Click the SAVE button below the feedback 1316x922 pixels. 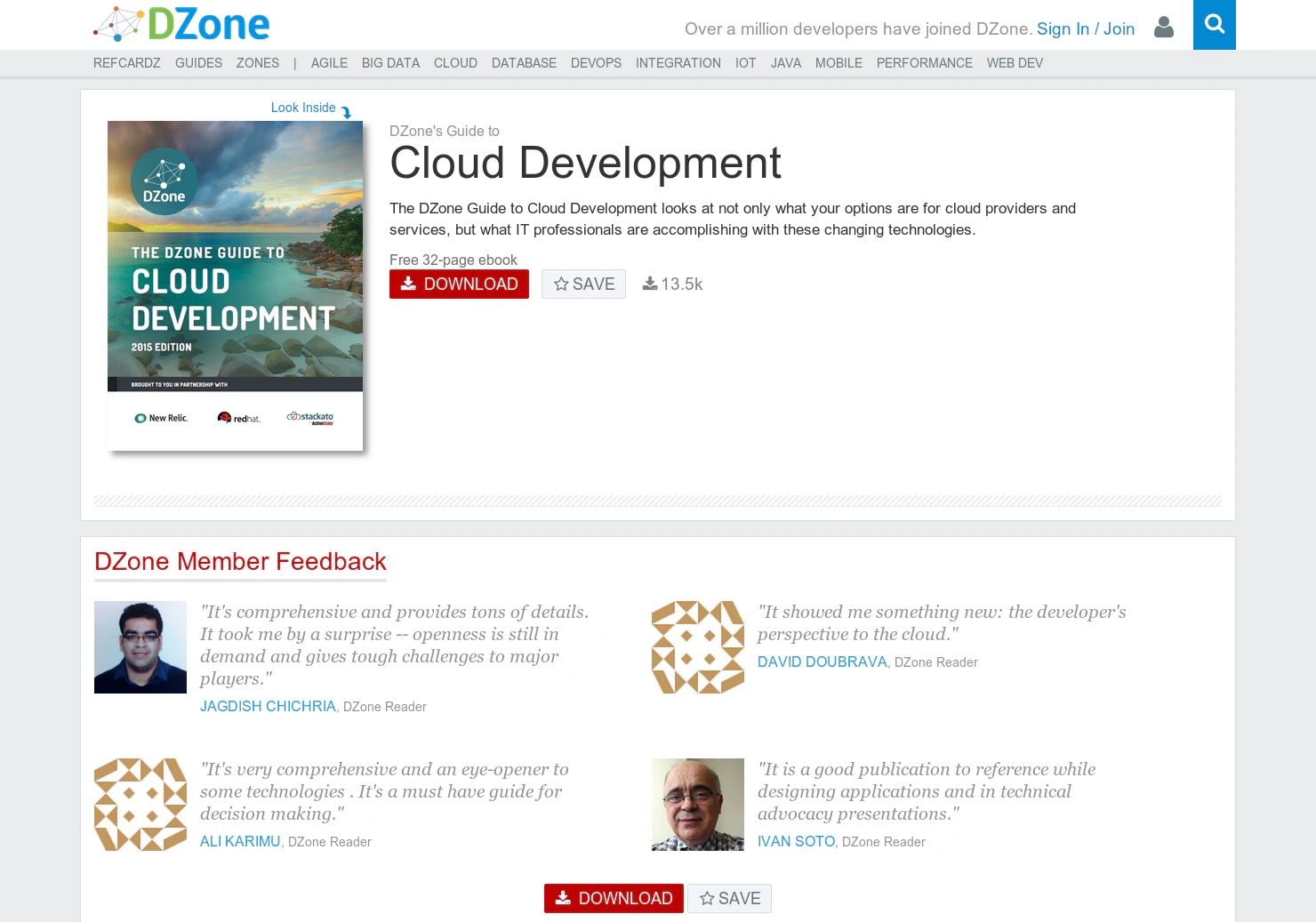point(729,898)
